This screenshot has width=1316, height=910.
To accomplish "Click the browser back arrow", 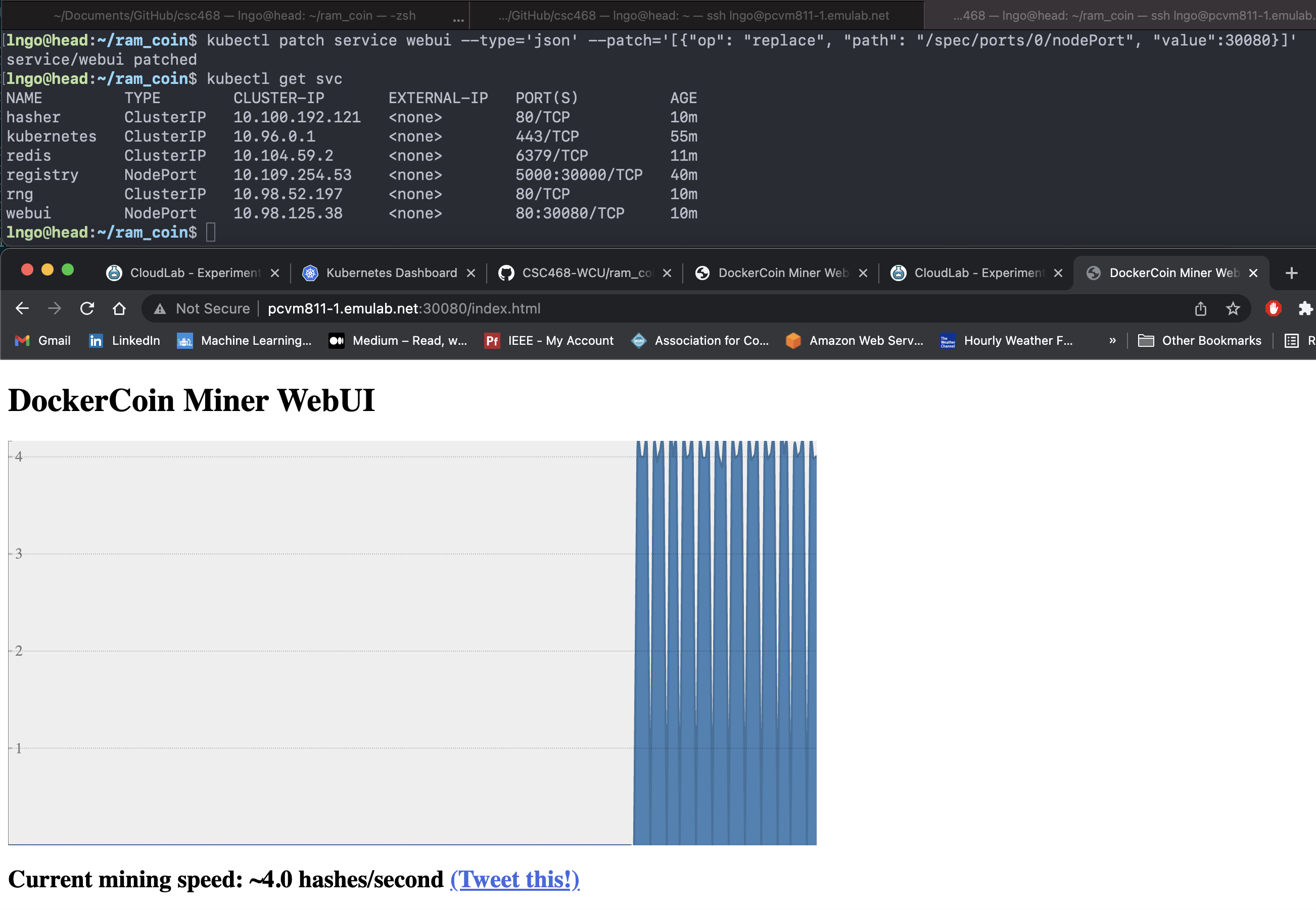I will [x=22, y=308].
